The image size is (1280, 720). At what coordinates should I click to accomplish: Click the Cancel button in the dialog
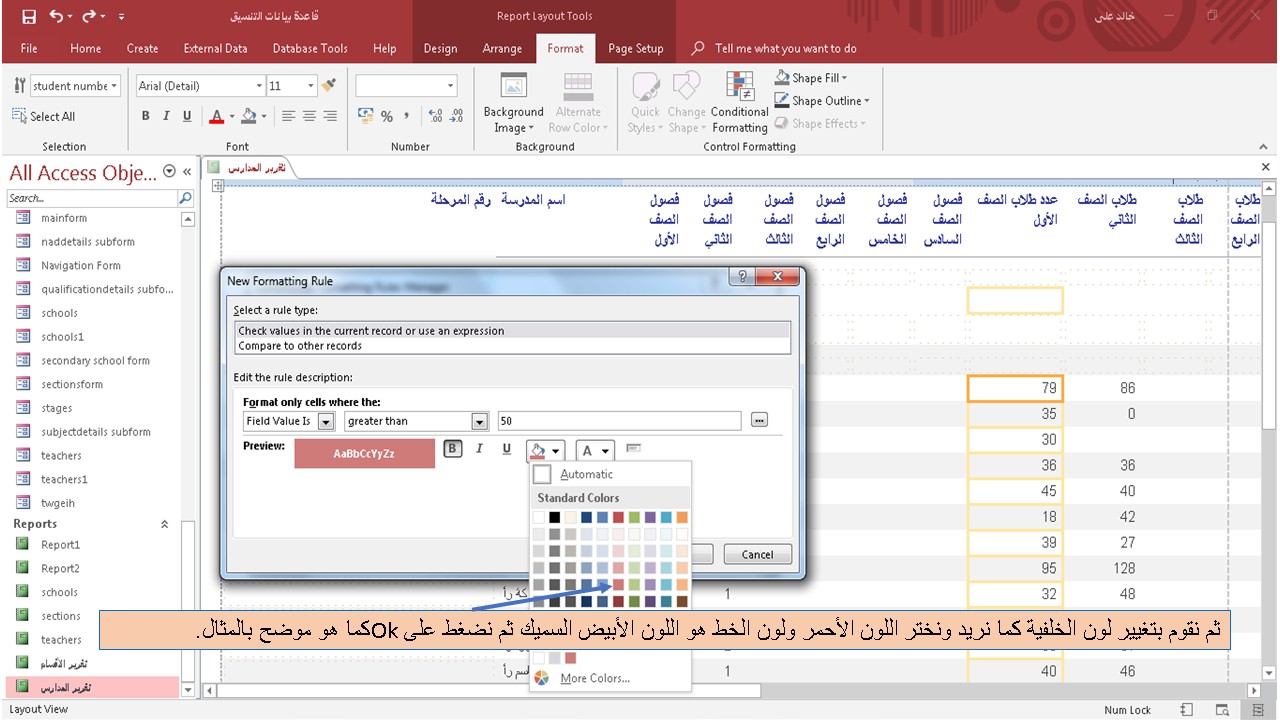coord(757,554)
